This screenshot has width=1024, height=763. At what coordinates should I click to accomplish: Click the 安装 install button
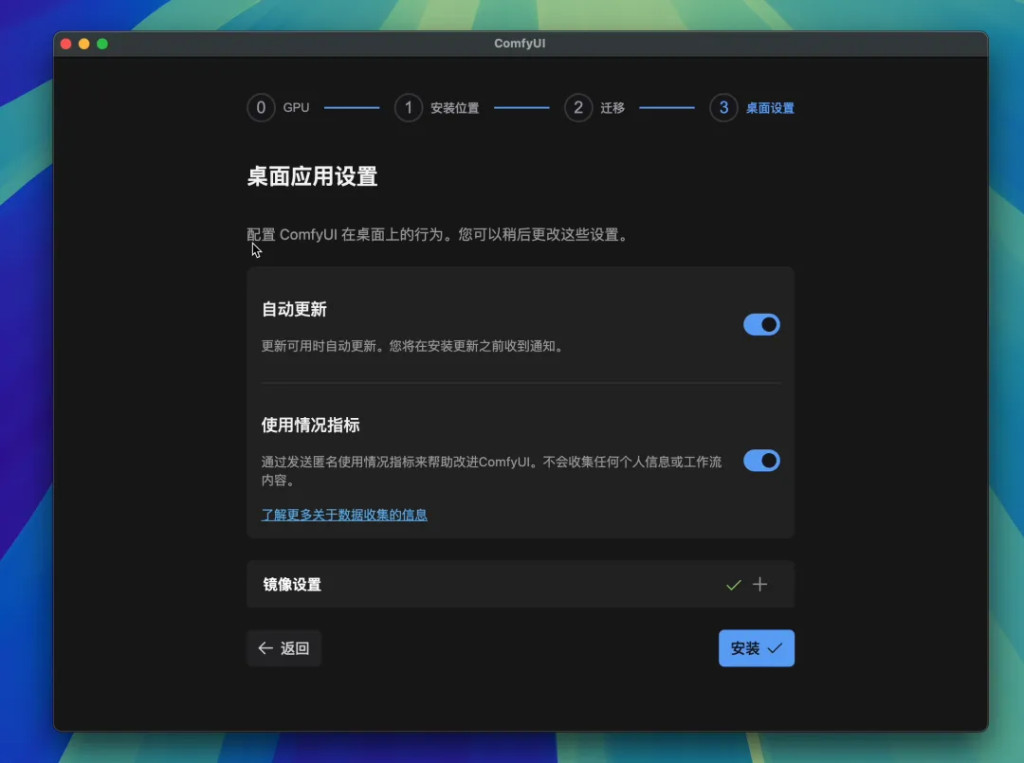(756, 648)
